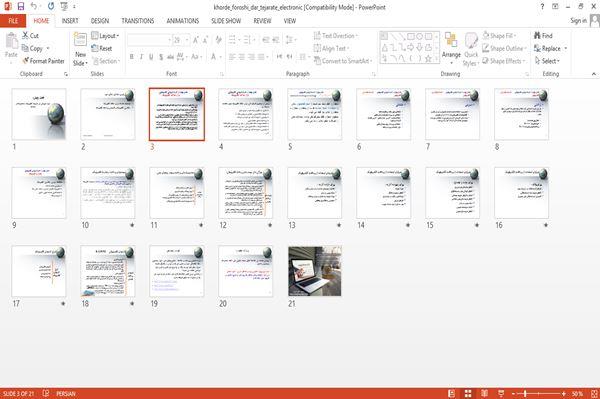Switch to Slide Sorter view in status bar
The height and width of the screenshot is (399, 600).
point(468,394)
